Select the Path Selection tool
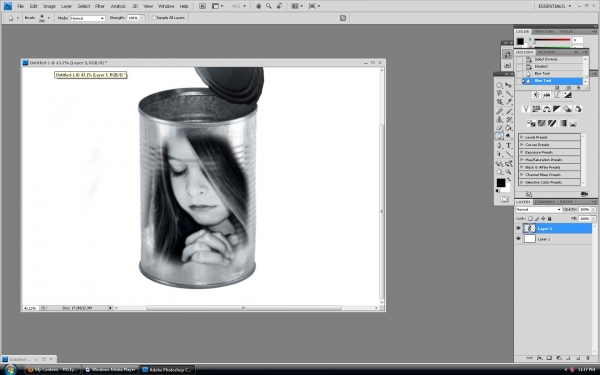The width and height of the screenshot is (600, 375). point(499,154)
